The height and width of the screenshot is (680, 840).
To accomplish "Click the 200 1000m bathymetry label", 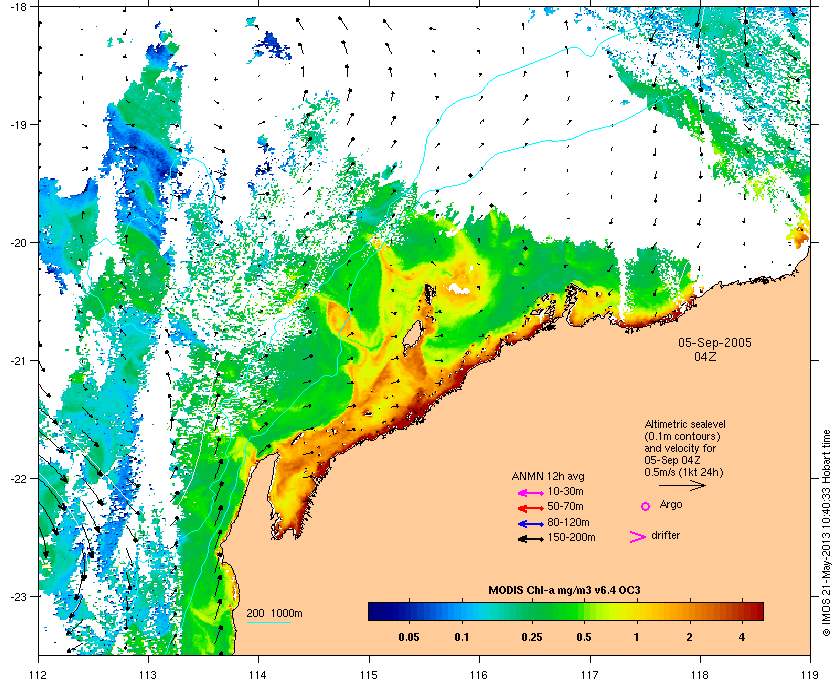I will (274, 613).
